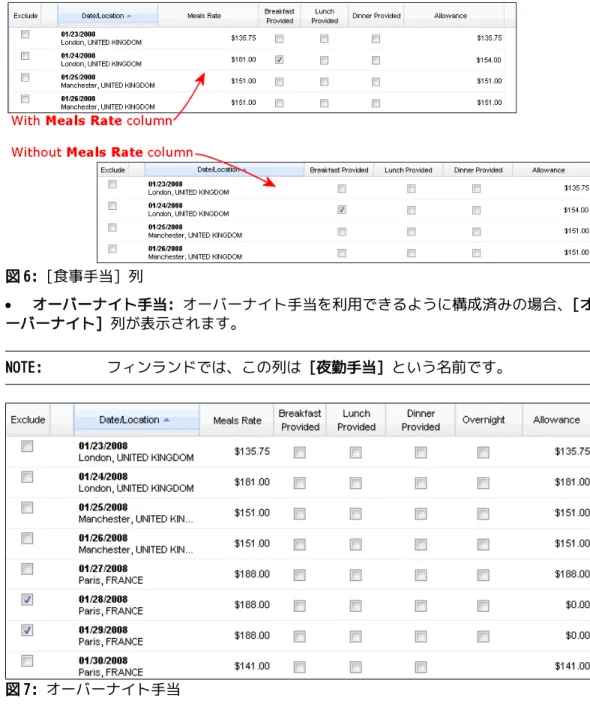
Task: Click $0.00 allowance for 01/28/2008
Action: pyautogui.click(x=577, y=605)
